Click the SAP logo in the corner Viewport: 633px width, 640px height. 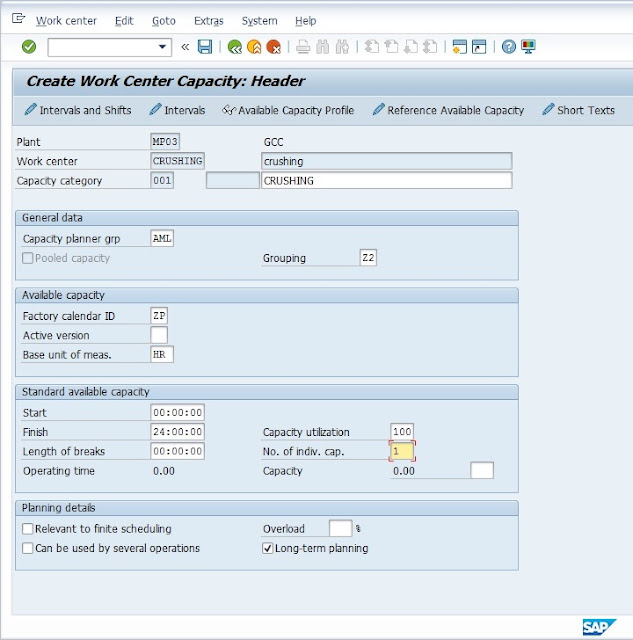pos(599,627)
